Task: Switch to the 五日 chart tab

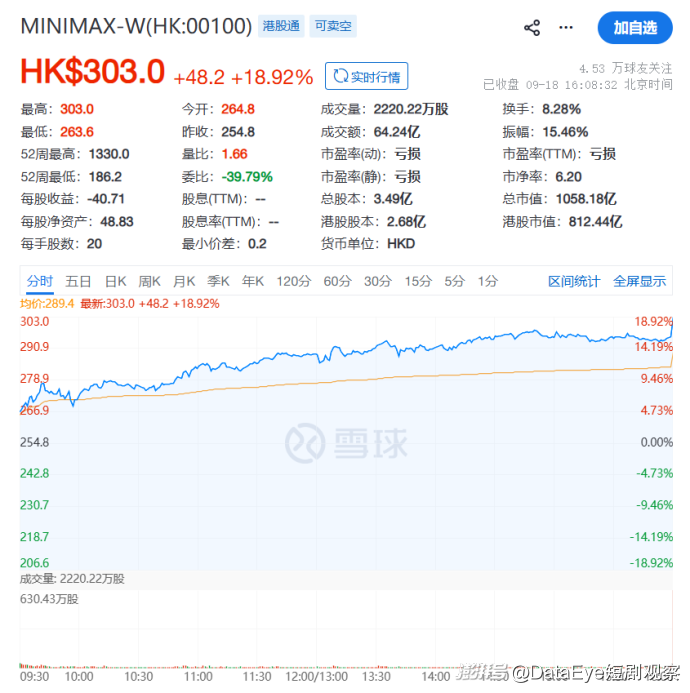Action: (x=78, y=281)
